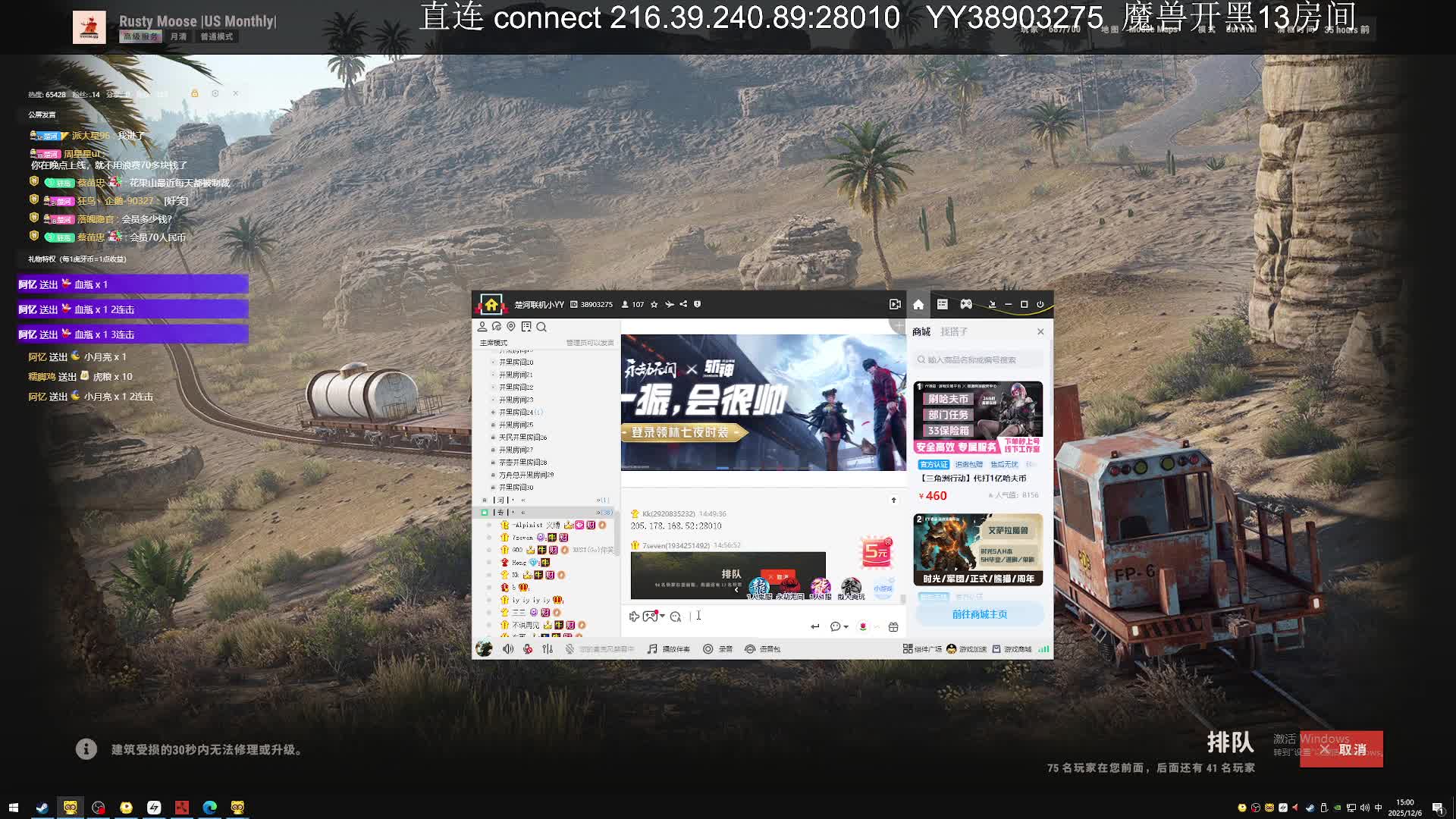The height and width of the screenshot is (819, 1456).
Task: Select the 商城 tab
Action: click(921, 331)
